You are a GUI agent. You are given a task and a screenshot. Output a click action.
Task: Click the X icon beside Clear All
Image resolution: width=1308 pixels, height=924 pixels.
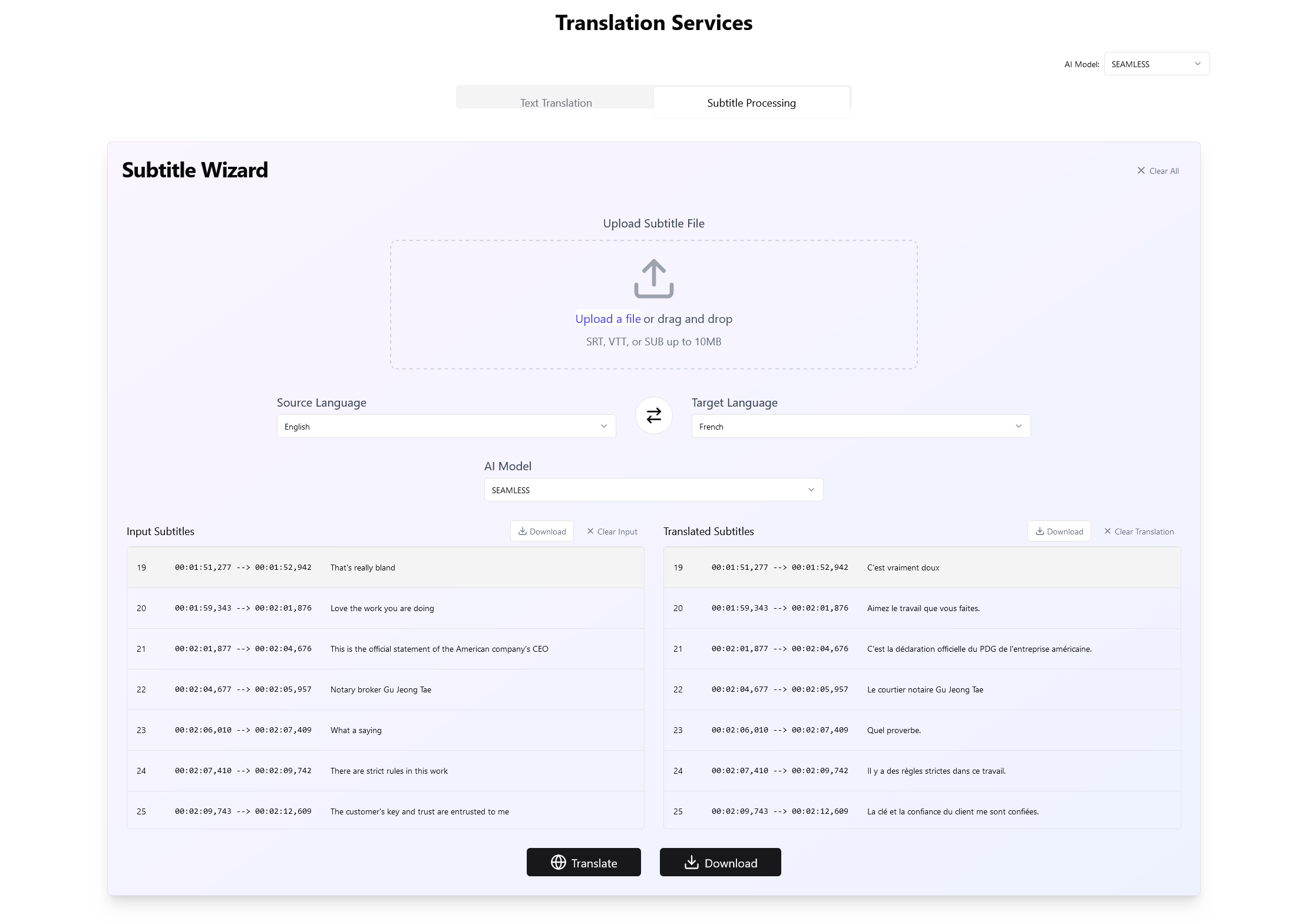(x=1141, y=171)
